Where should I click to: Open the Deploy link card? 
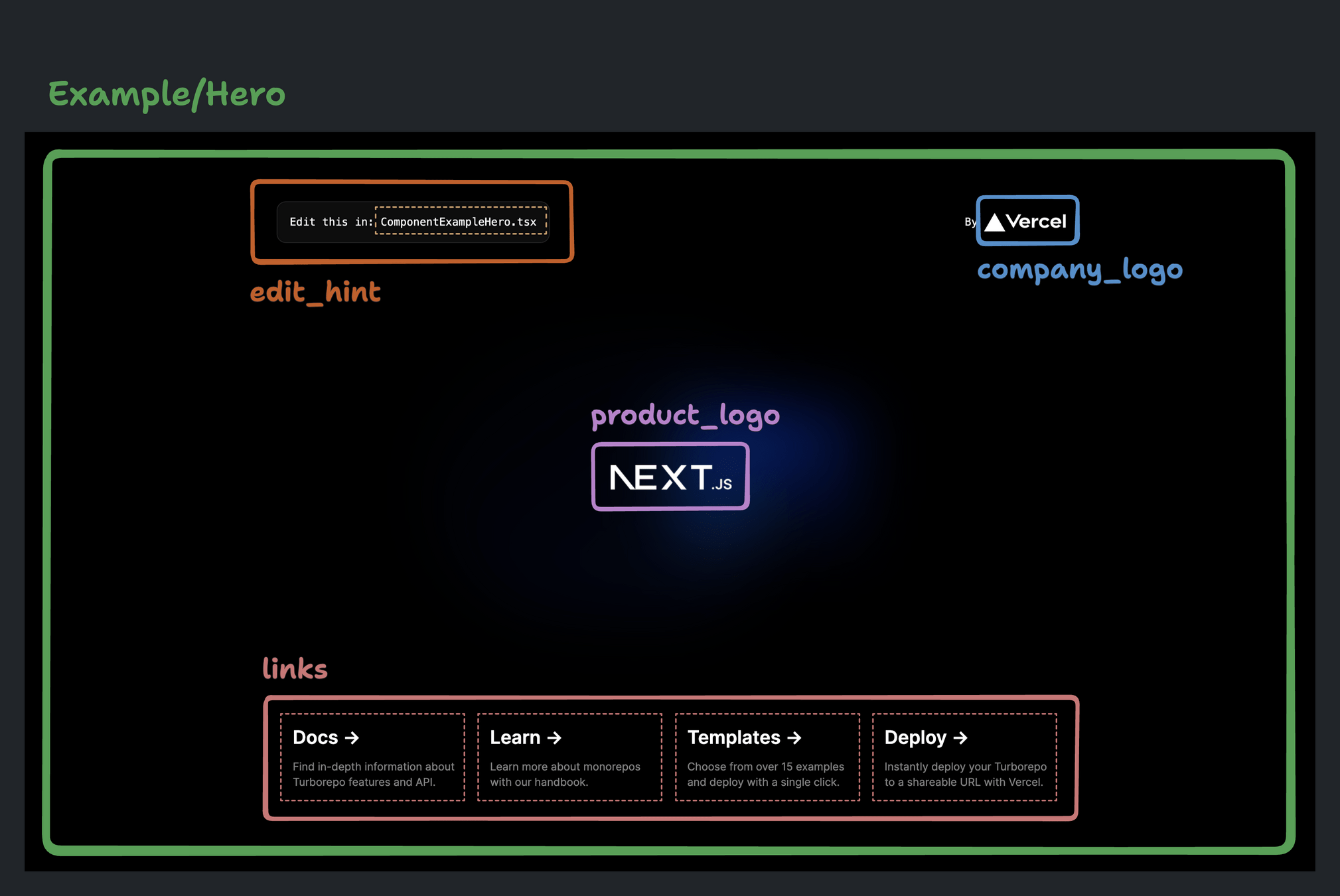coord(964,757)
